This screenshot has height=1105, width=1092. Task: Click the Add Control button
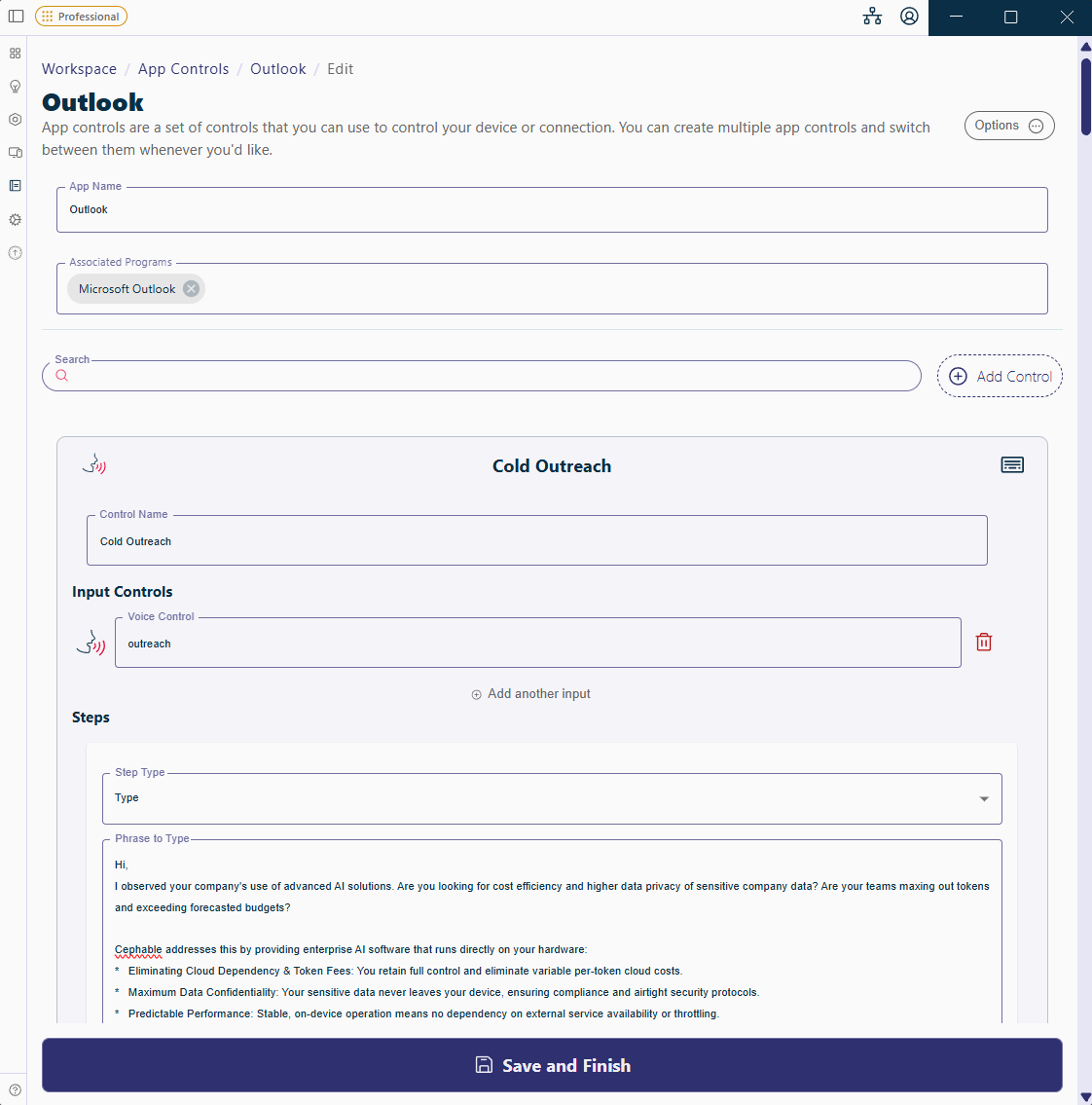coord(999,377)
